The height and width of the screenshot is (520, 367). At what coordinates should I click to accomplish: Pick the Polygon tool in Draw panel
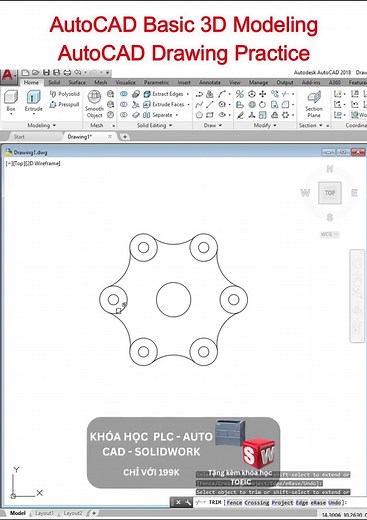[x=199, y=115]
